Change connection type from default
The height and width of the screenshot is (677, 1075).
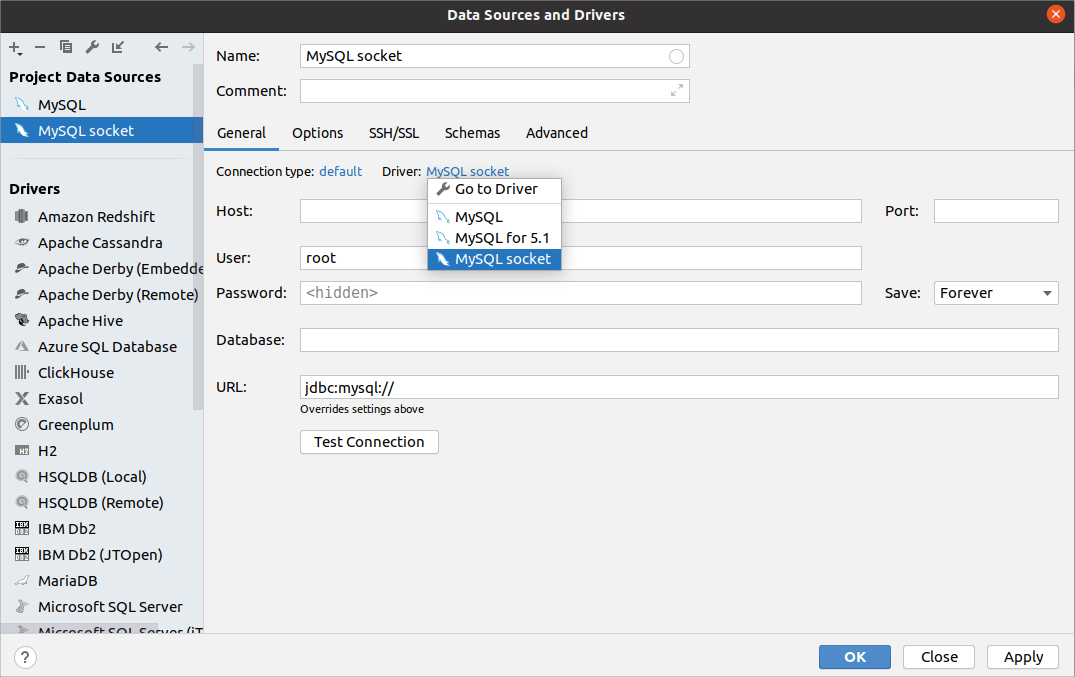pyautogui.click(x=340, y=171)
